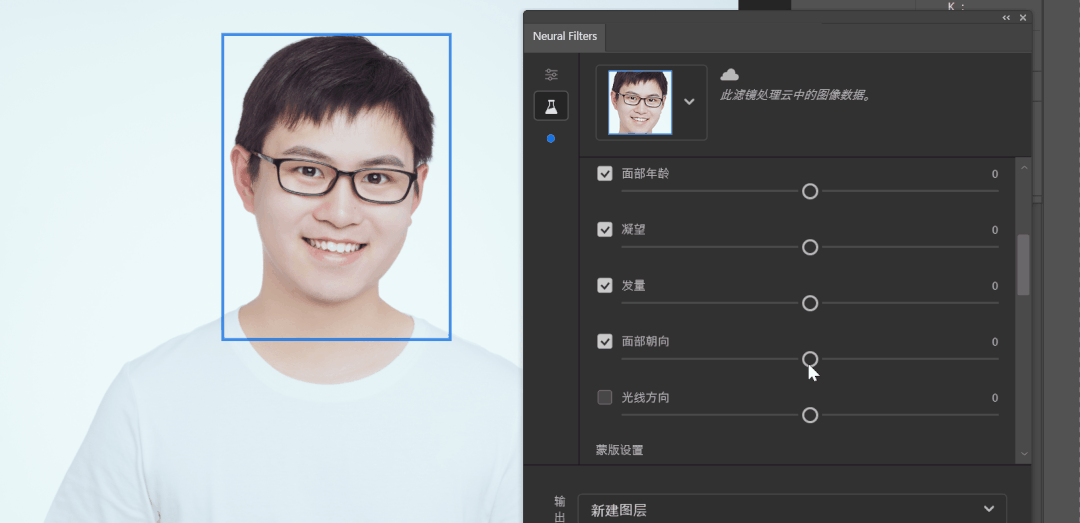Click the 面部朝向 value field
The width and height of the screenshot is (1080, 523).
pos(995,342)
